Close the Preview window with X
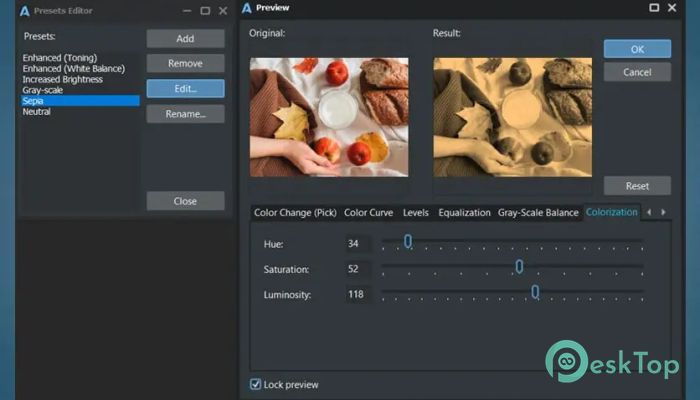700x400 pixels. click(672, 8)
